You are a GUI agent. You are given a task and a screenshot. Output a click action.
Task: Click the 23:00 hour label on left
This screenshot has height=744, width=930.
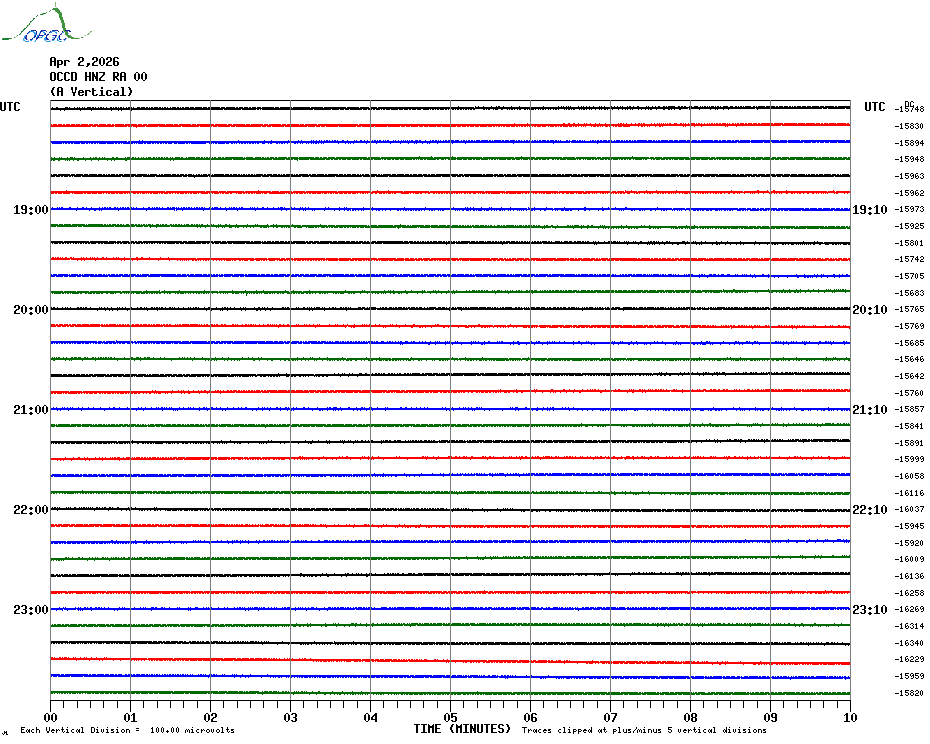click(x=30, y=610)
